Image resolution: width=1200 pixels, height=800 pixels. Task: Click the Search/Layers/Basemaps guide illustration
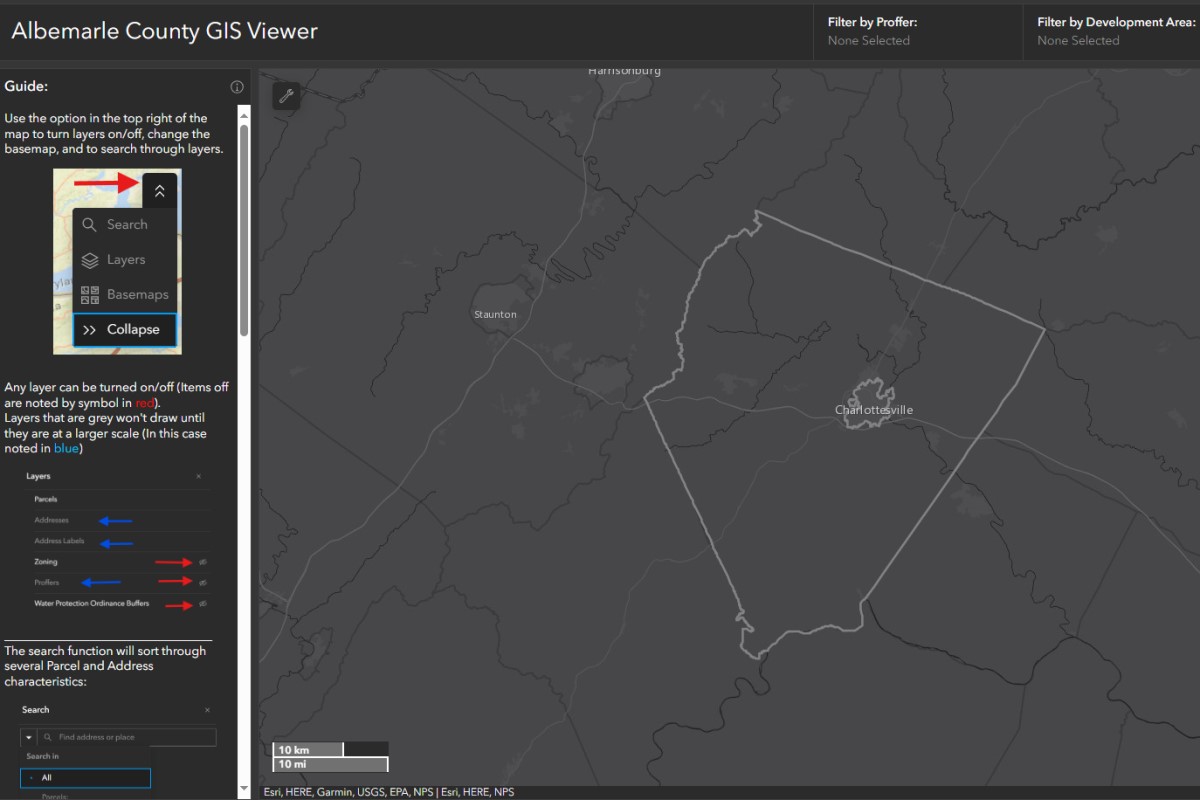coord(117,261)
